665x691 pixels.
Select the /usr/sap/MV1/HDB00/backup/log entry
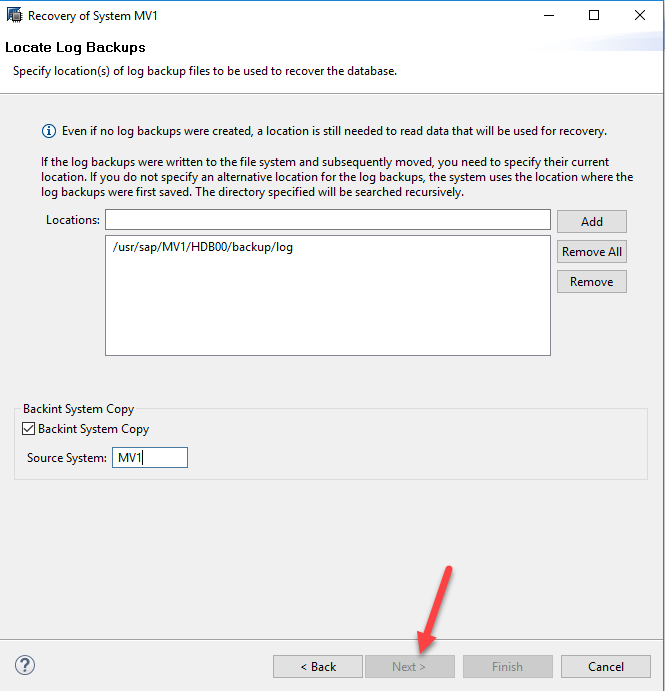coord(203,247)
